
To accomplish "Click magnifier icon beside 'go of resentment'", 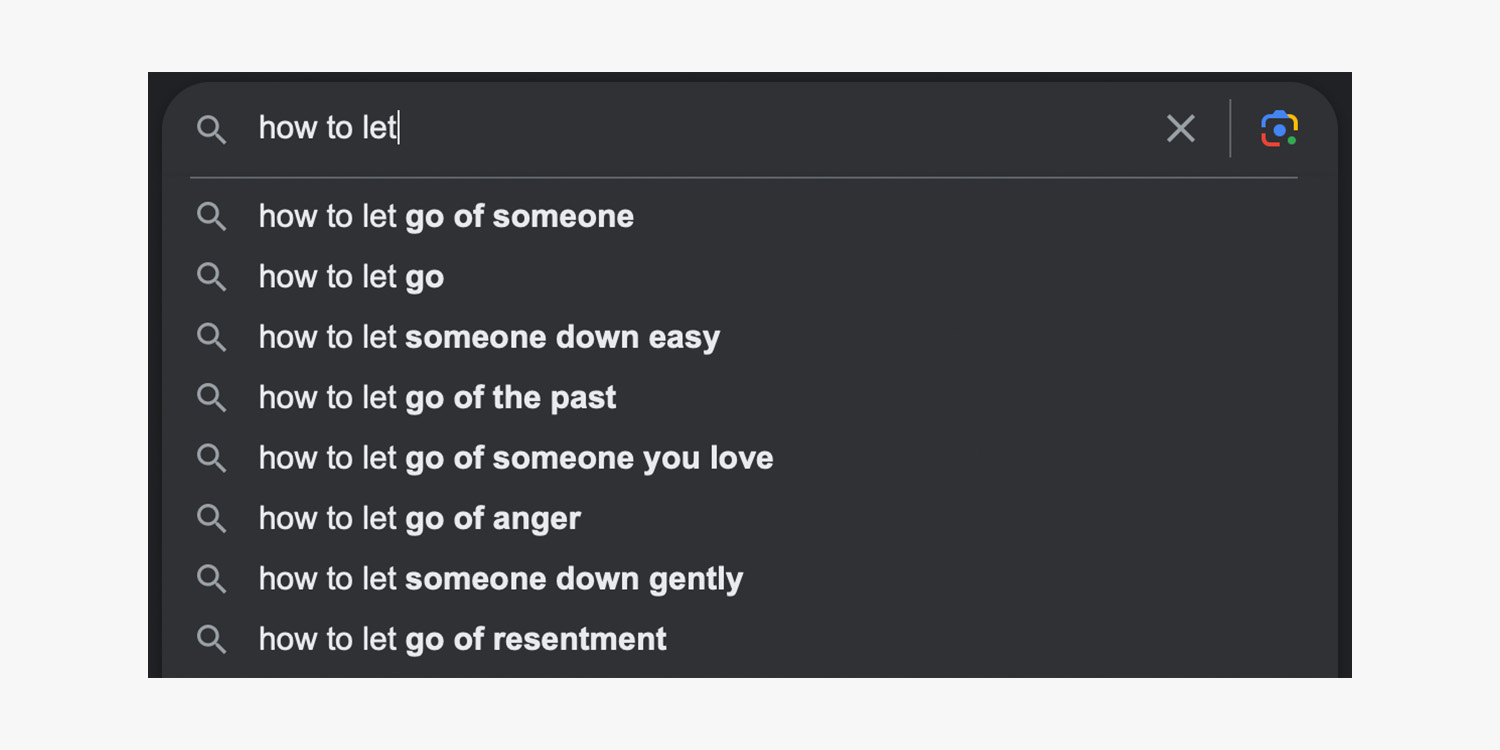I will [x=211, y=639].
